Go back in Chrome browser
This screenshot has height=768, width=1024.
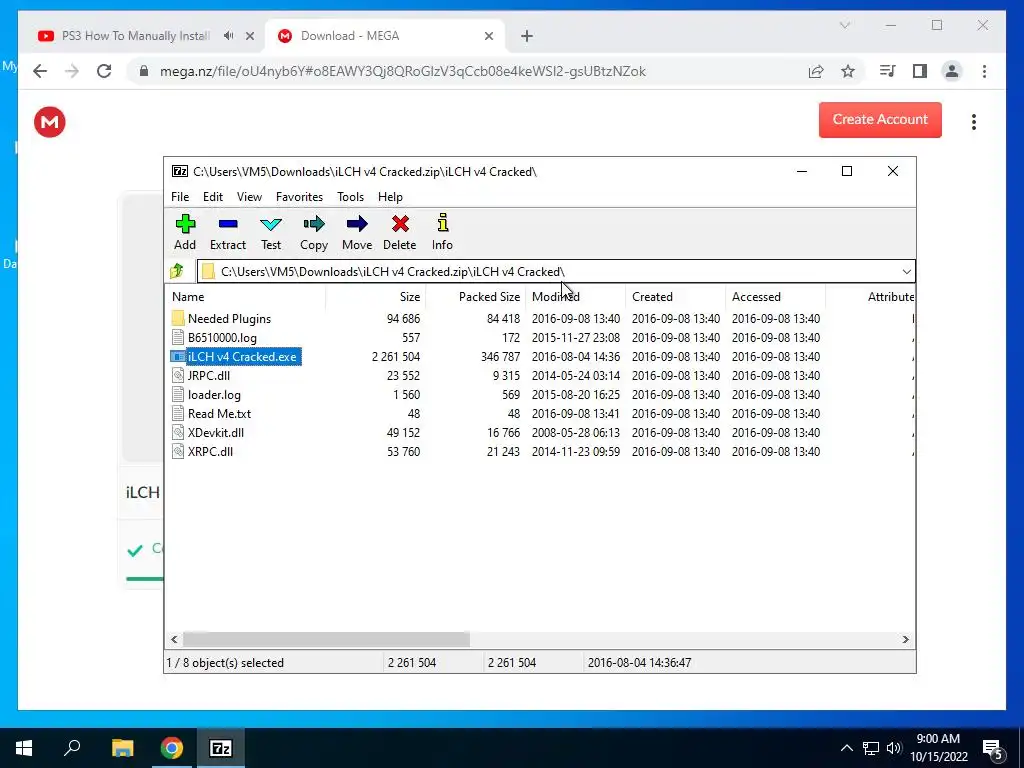point(40,71)
